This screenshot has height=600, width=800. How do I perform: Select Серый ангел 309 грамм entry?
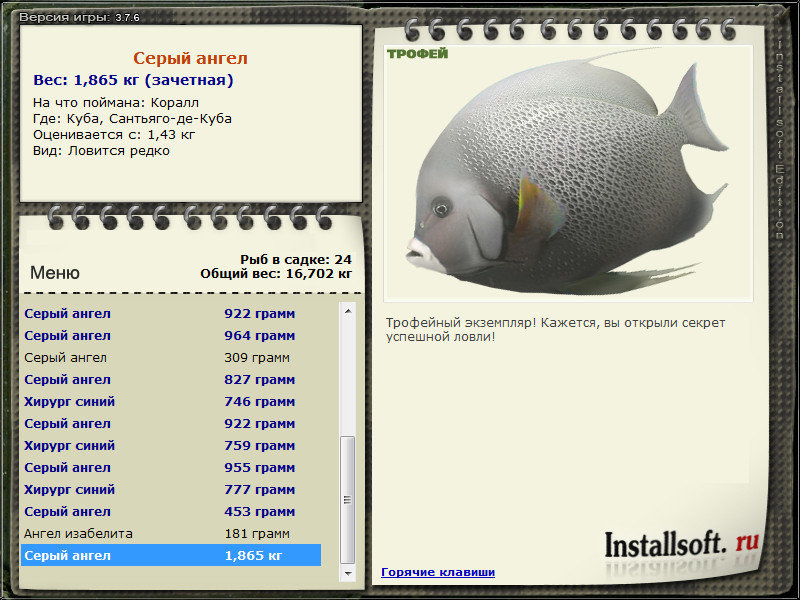tap(171, 358)
